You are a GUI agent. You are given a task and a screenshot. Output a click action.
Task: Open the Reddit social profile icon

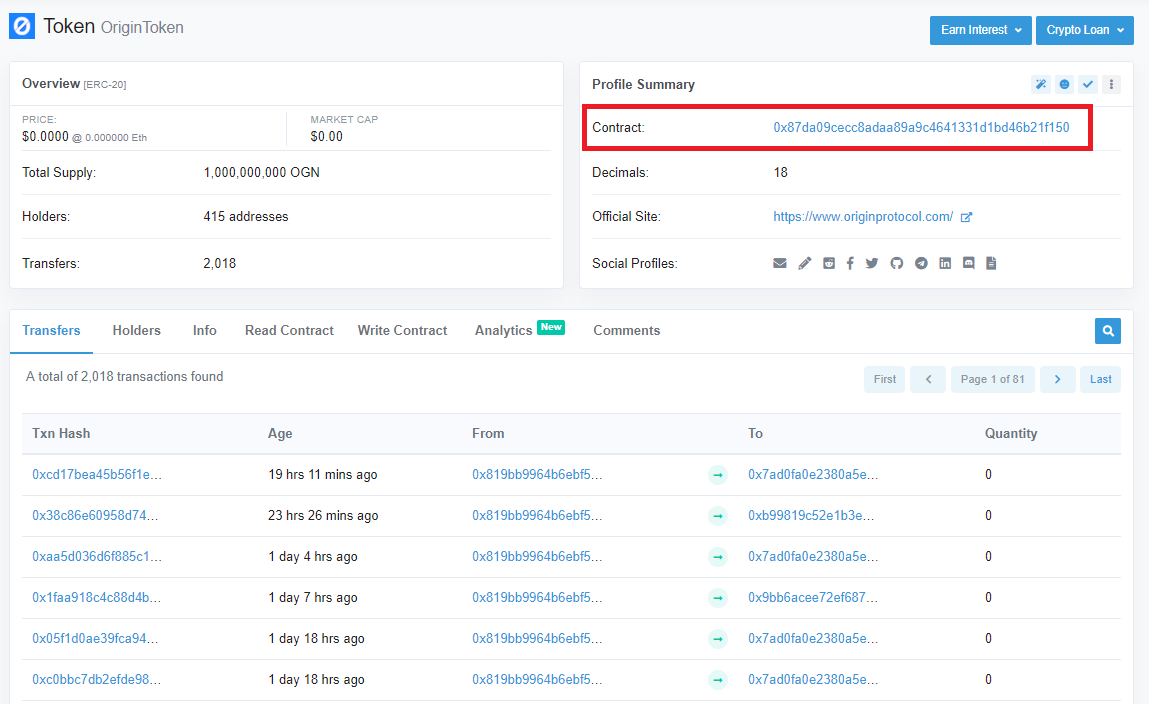pyautogui.click(x=829, y=263)
